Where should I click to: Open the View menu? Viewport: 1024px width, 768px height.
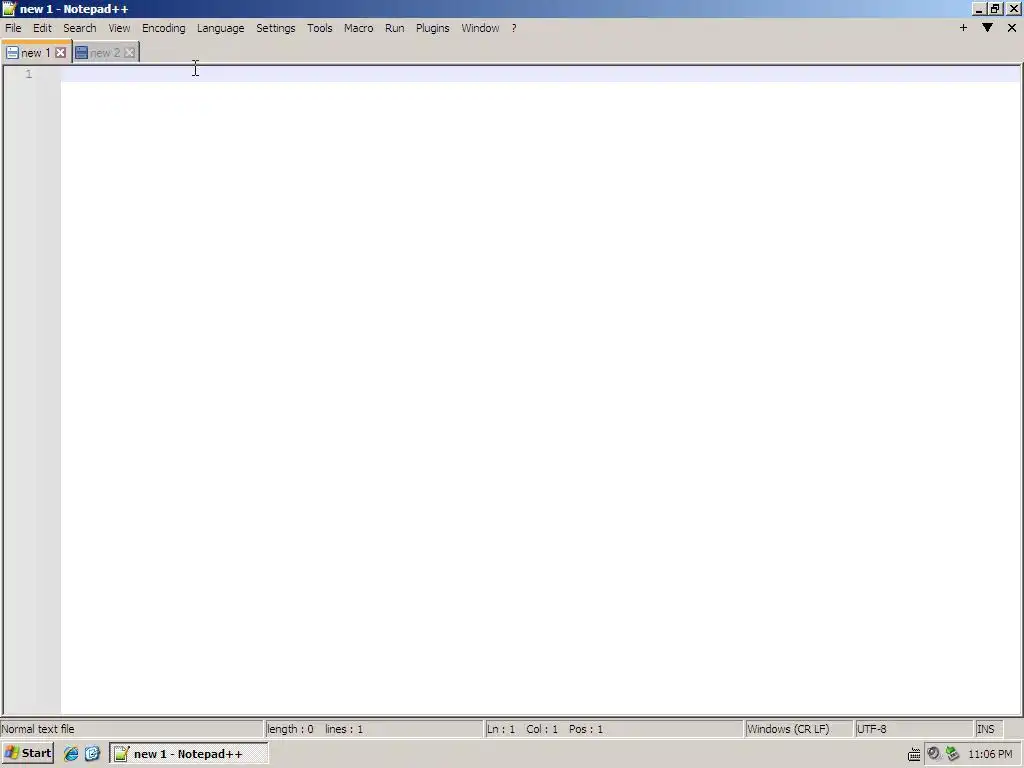[x=119, y=28]
